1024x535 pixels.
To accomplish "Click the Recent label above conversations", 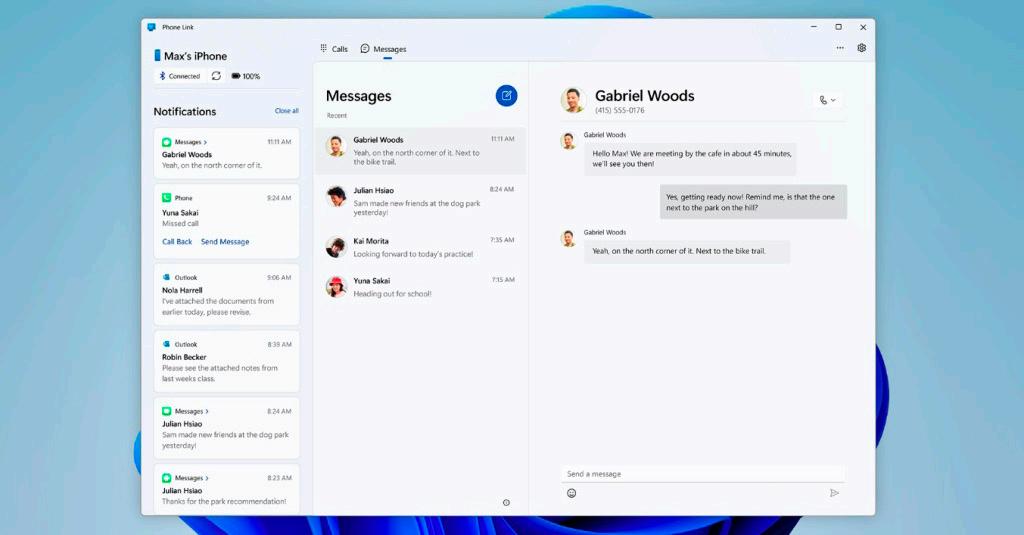I will click(337, 116).
